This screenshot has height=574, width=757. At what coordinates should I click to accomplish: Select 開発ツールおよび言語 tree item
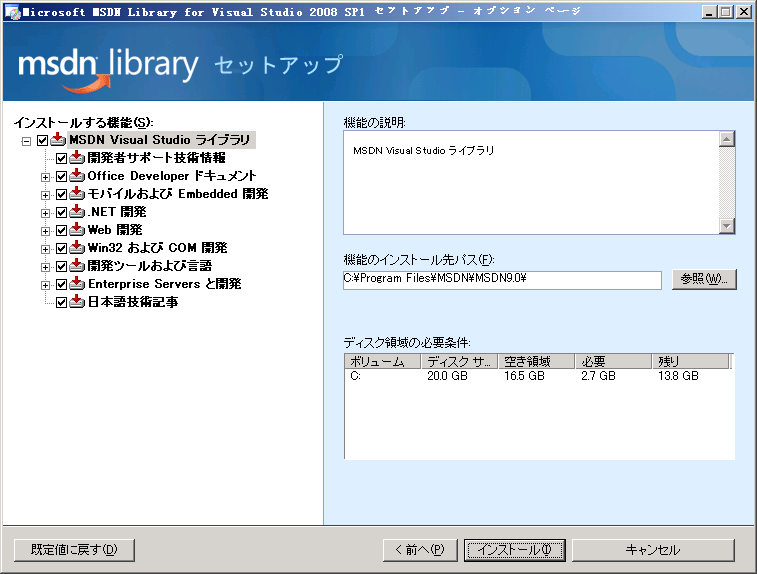point(150,266)
